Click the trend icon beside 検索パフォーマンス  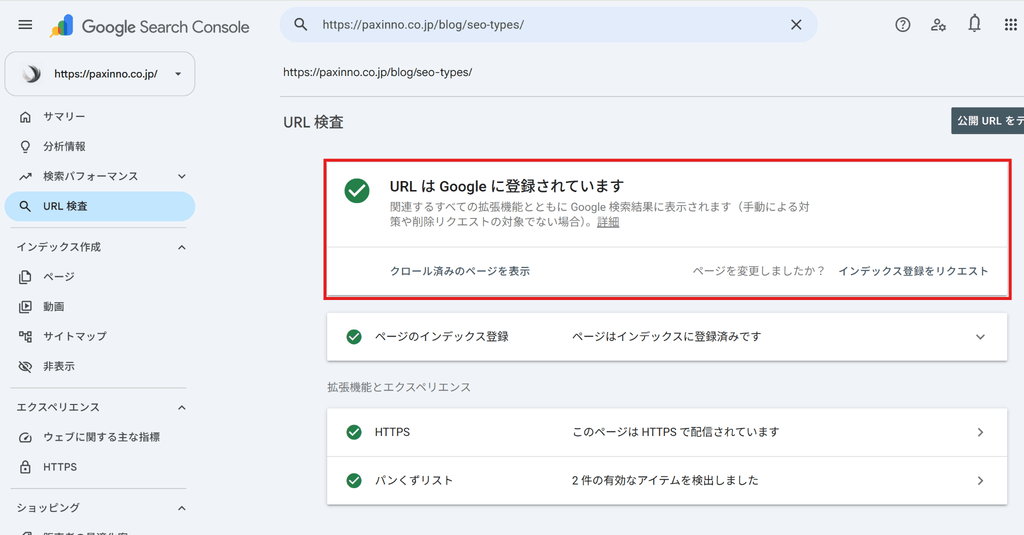pyautogui.click(x=25, y=176)
